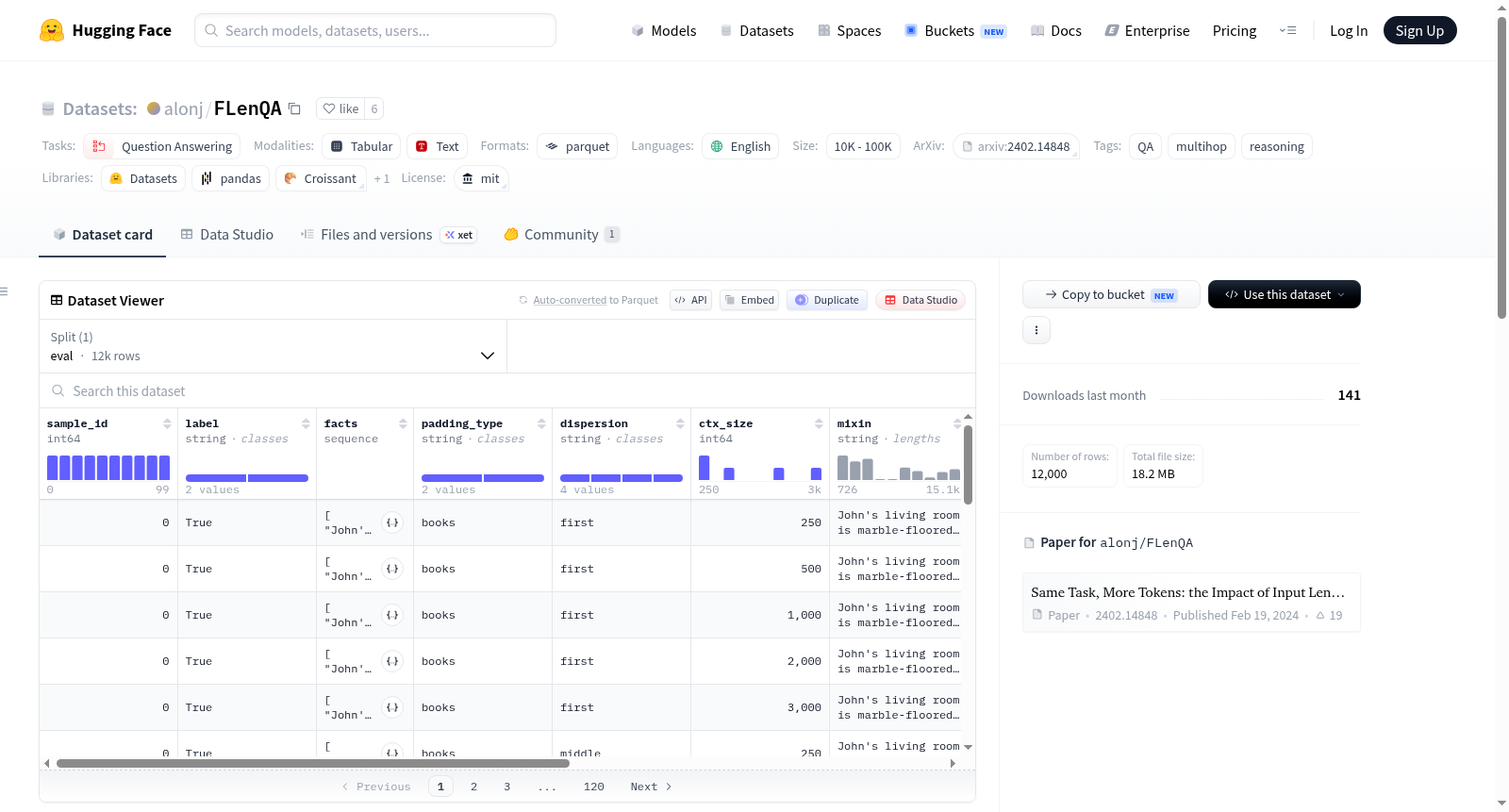Sort the label column

(x=306, y=423)
